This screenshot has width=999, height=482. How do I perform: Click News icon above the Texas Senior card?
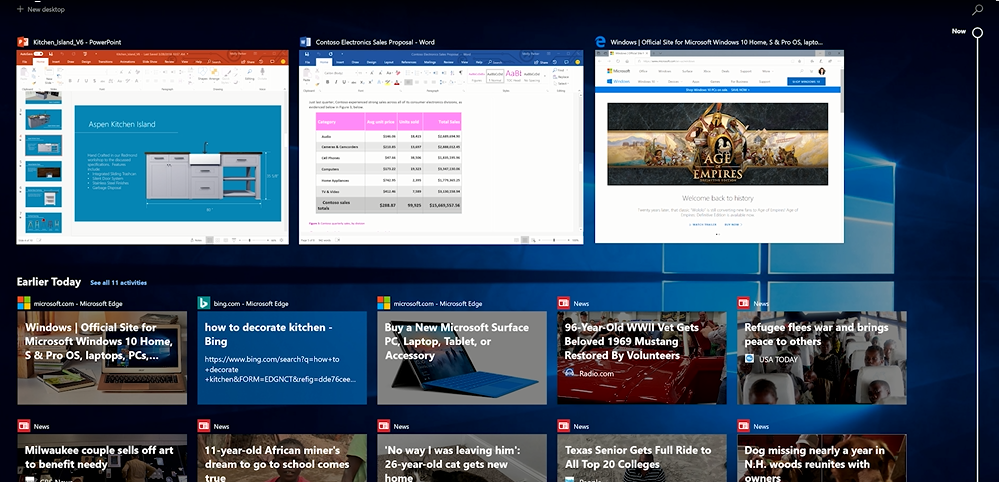[563, 426]
